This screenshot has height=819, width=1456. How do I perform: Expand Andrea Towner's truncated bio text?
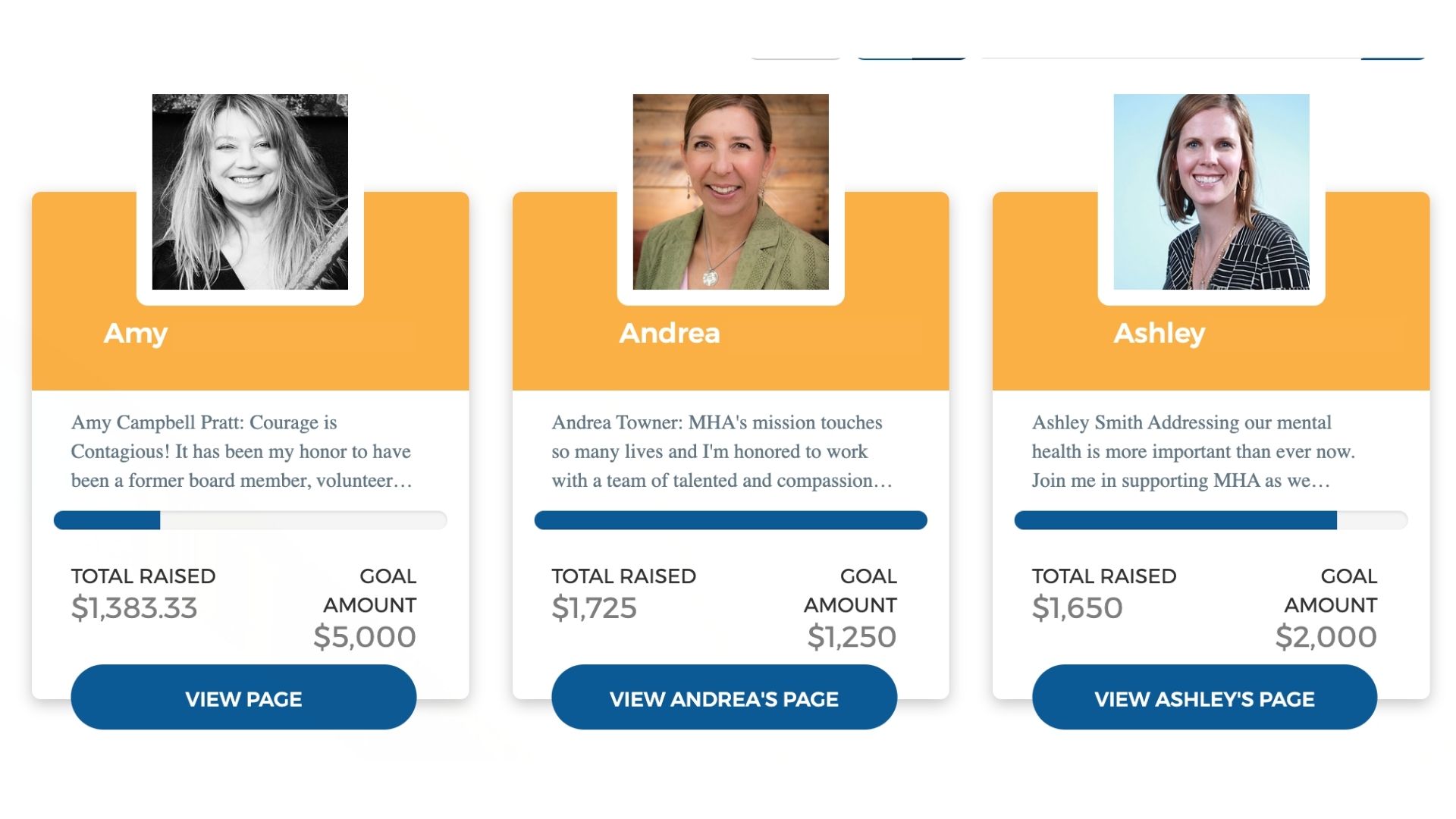click(720, 451)
